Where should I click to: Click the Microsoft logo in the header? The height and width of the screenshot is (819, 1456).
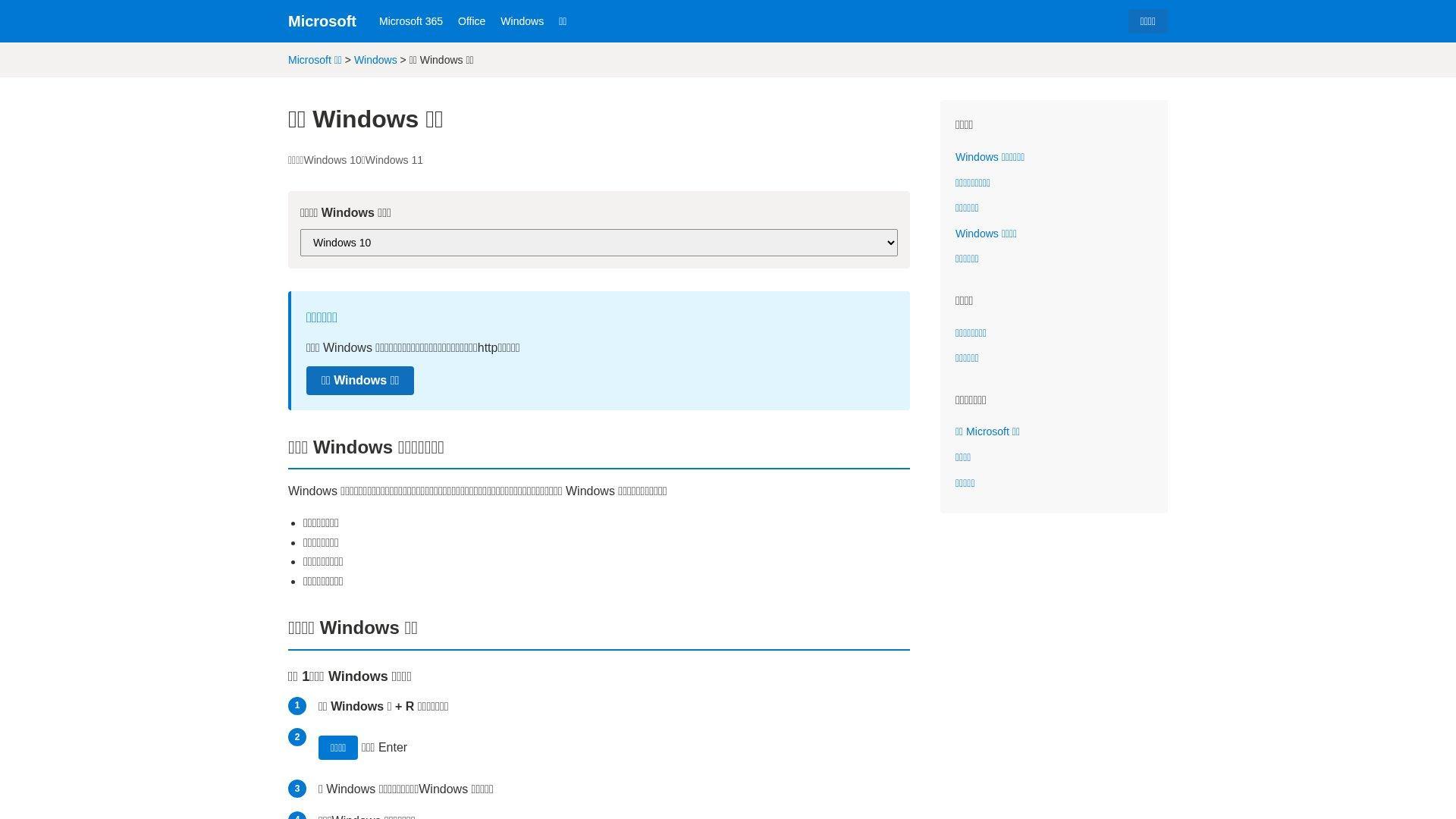click(x=322, y=21)
